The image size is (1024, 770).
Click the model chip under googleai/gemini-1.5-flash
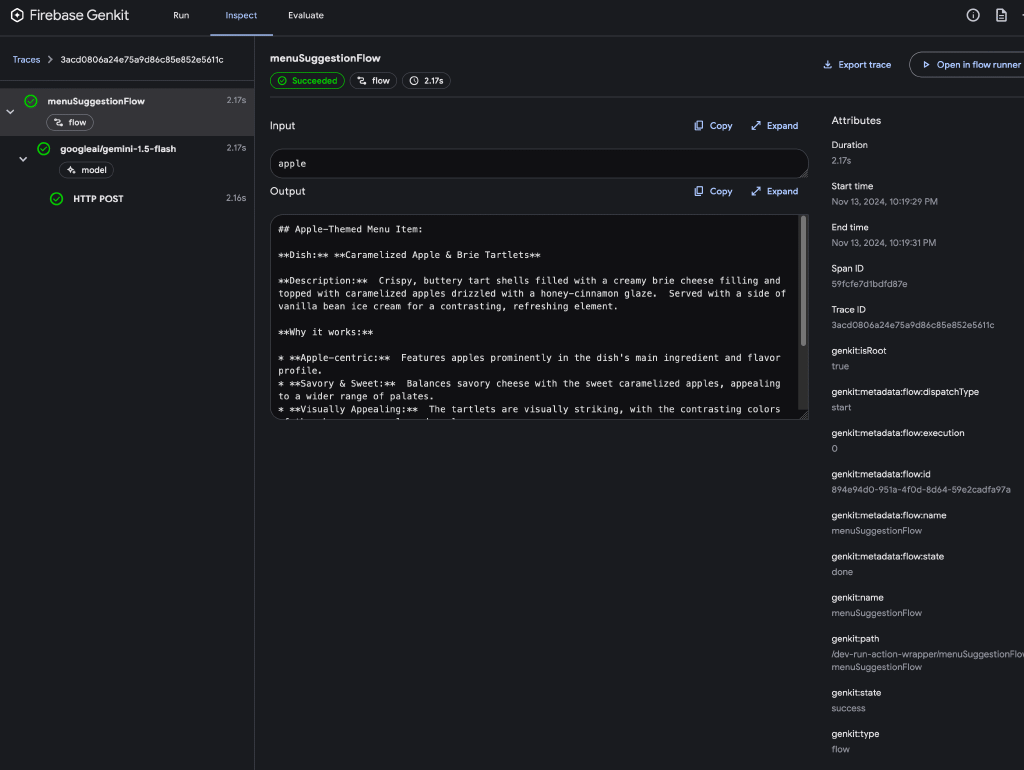point(86,169)
